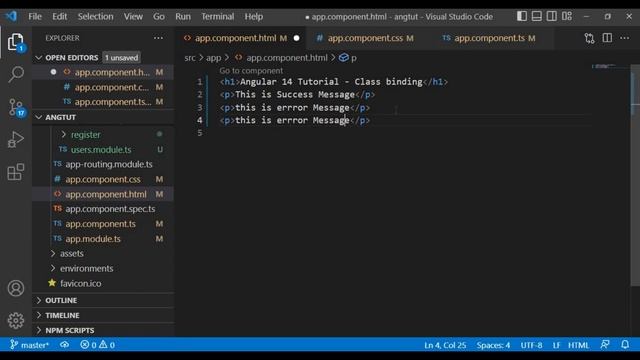Open the Explorer view in activity bar
640x360 pixels.
tap(16, 42)
